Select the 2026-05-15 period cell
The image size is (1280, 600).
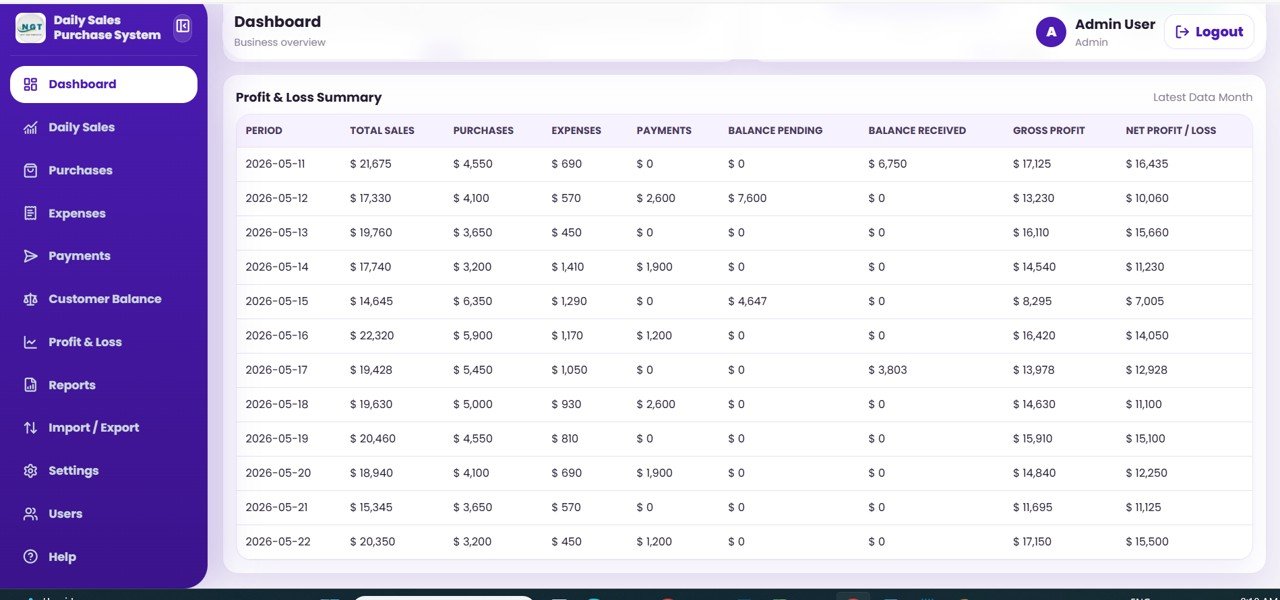coord(277,301)
